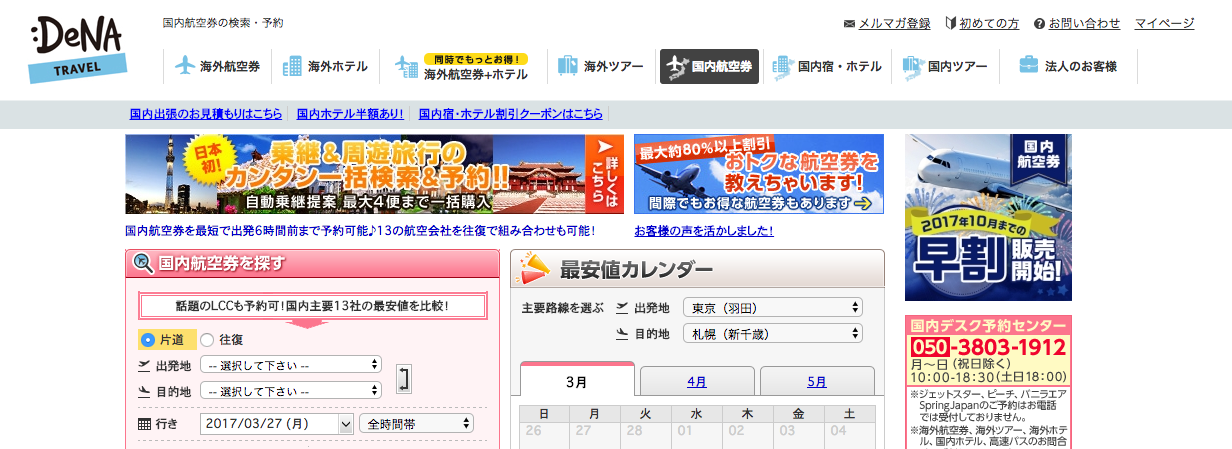Click the briefcase icon beside 法人のお客様
The width and height of the screenshot is (1232, 449).
1028,67
